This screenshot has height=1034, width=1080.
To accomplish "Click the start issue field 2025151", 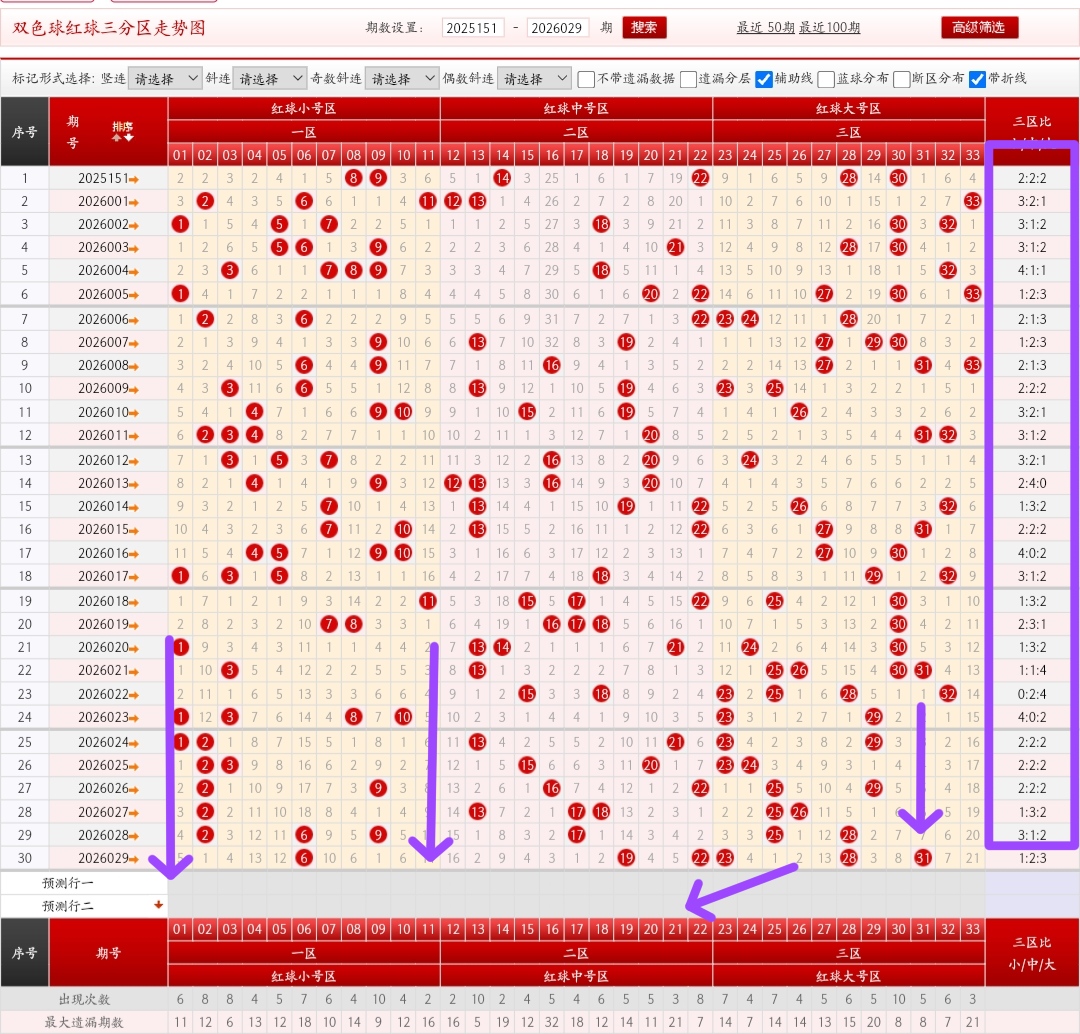I will click(x=472, y=28).
